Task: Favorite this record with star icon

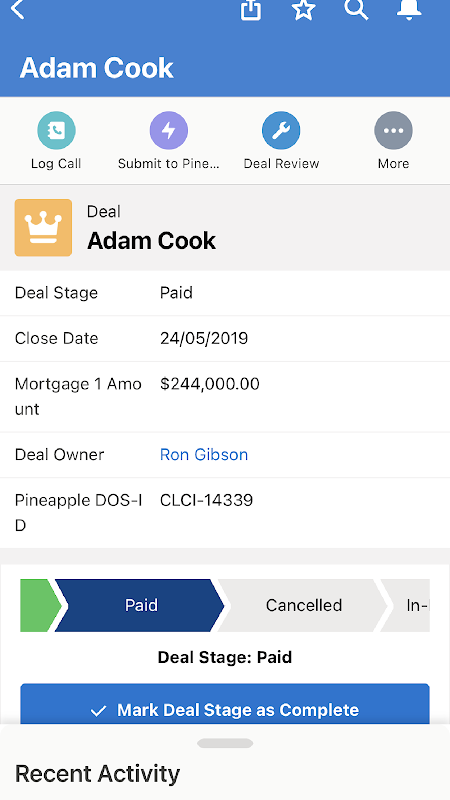Action: coord(304,10)
